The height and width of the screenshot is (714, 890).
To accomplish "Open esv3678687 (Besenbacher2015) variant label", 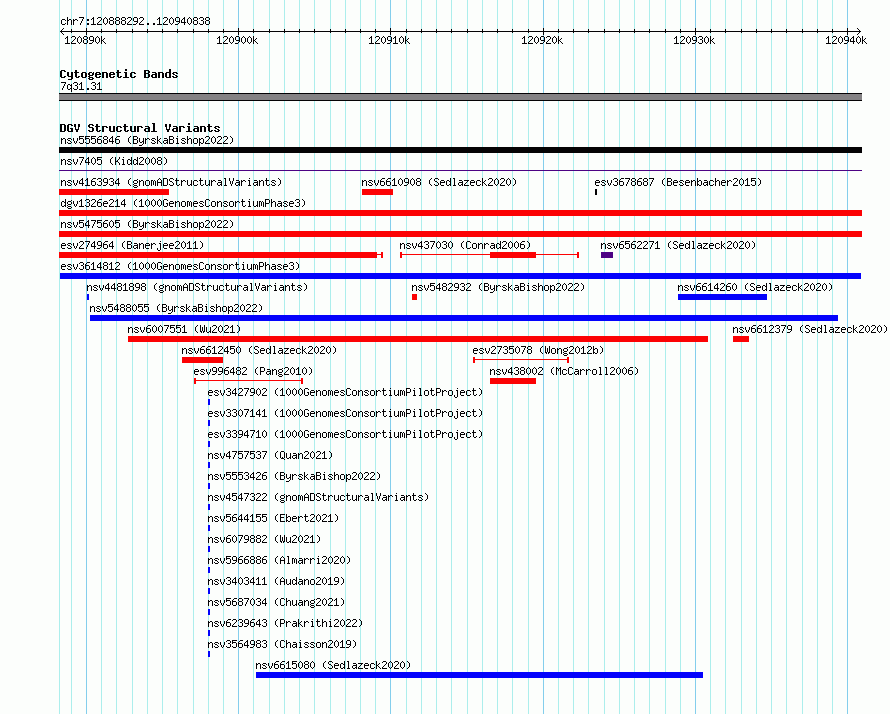I will tap(678, 182).
